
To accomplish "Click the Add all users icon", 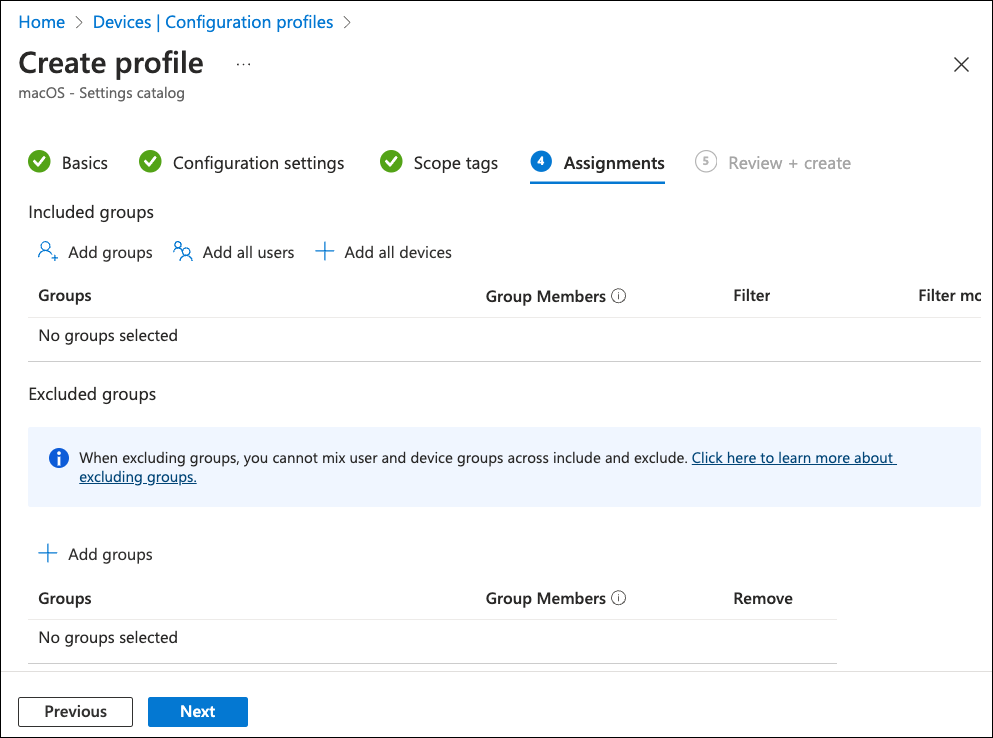I will point(182,252).
